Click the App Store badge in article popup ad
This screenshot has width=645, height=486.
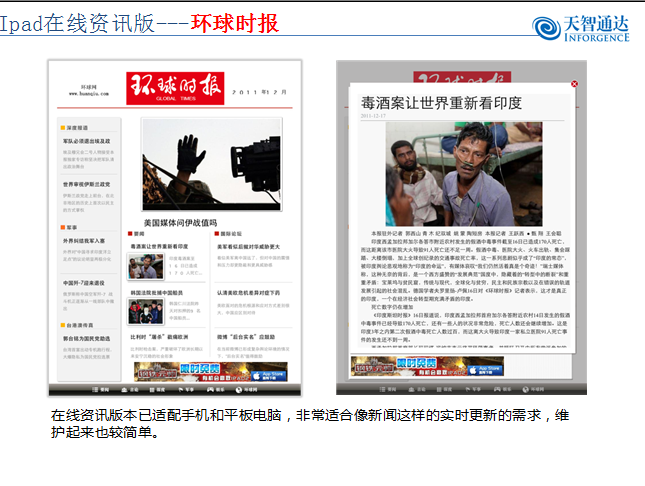(485, 370)
